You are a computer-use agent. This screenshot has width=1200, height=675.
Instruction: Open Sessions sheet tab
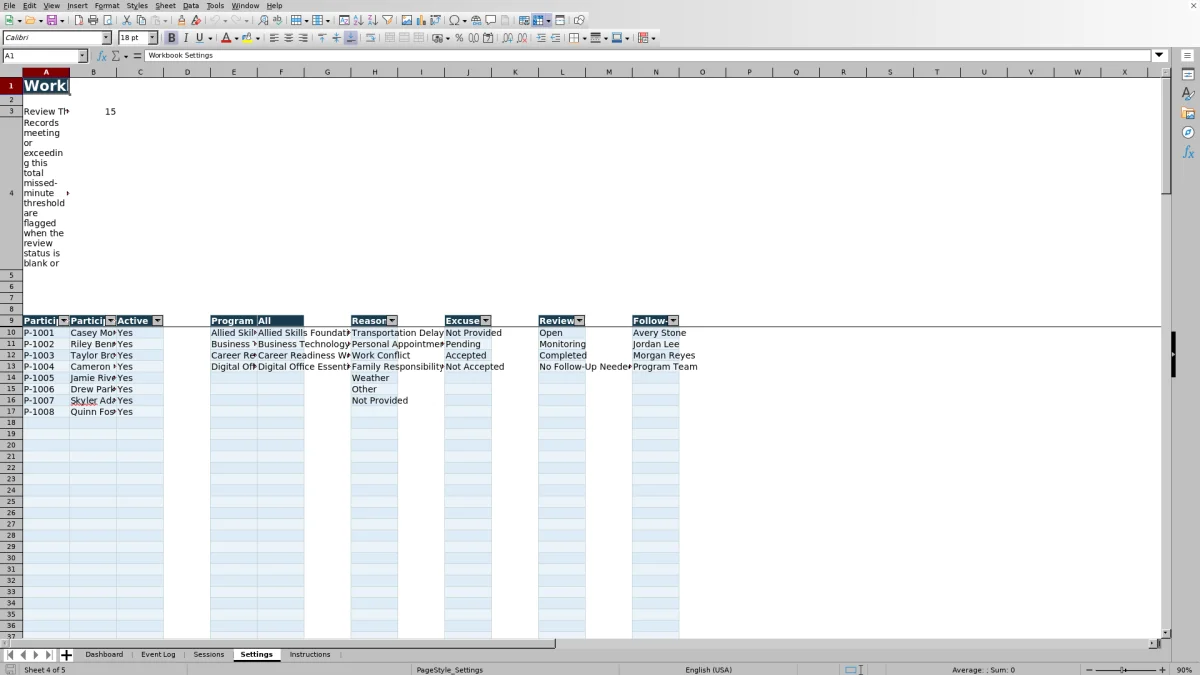[209, 654]
